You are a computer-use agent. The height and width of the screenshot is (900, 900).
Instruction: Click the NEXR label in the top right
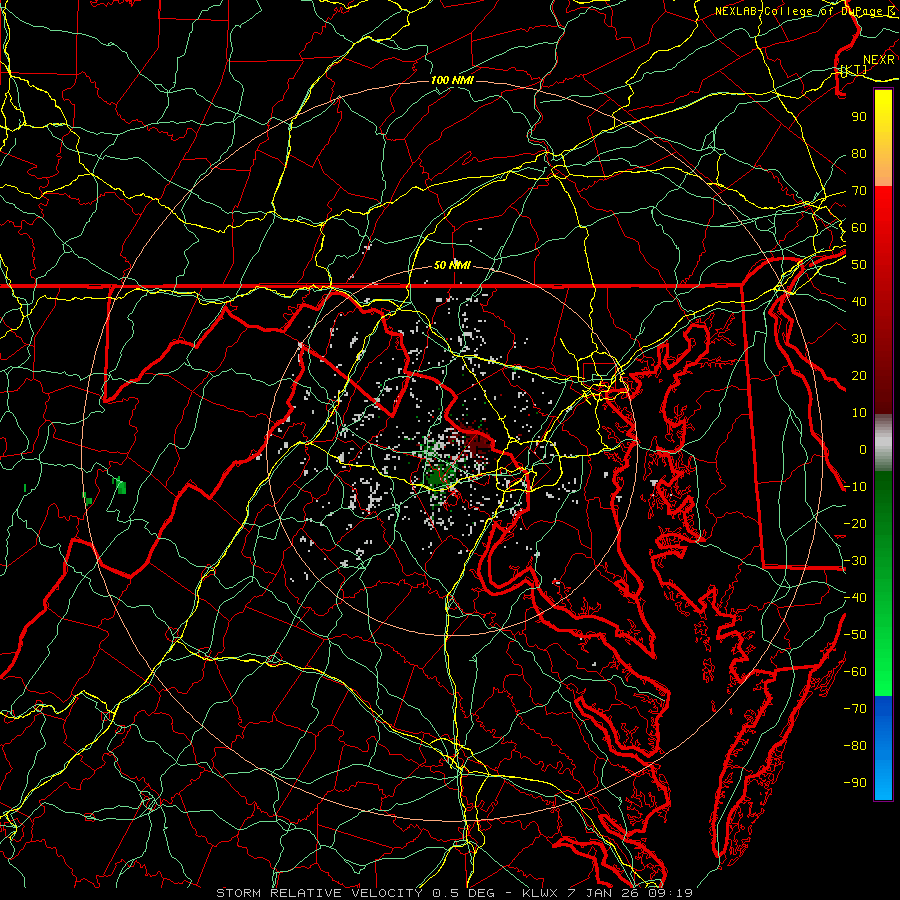click(878, 60)
